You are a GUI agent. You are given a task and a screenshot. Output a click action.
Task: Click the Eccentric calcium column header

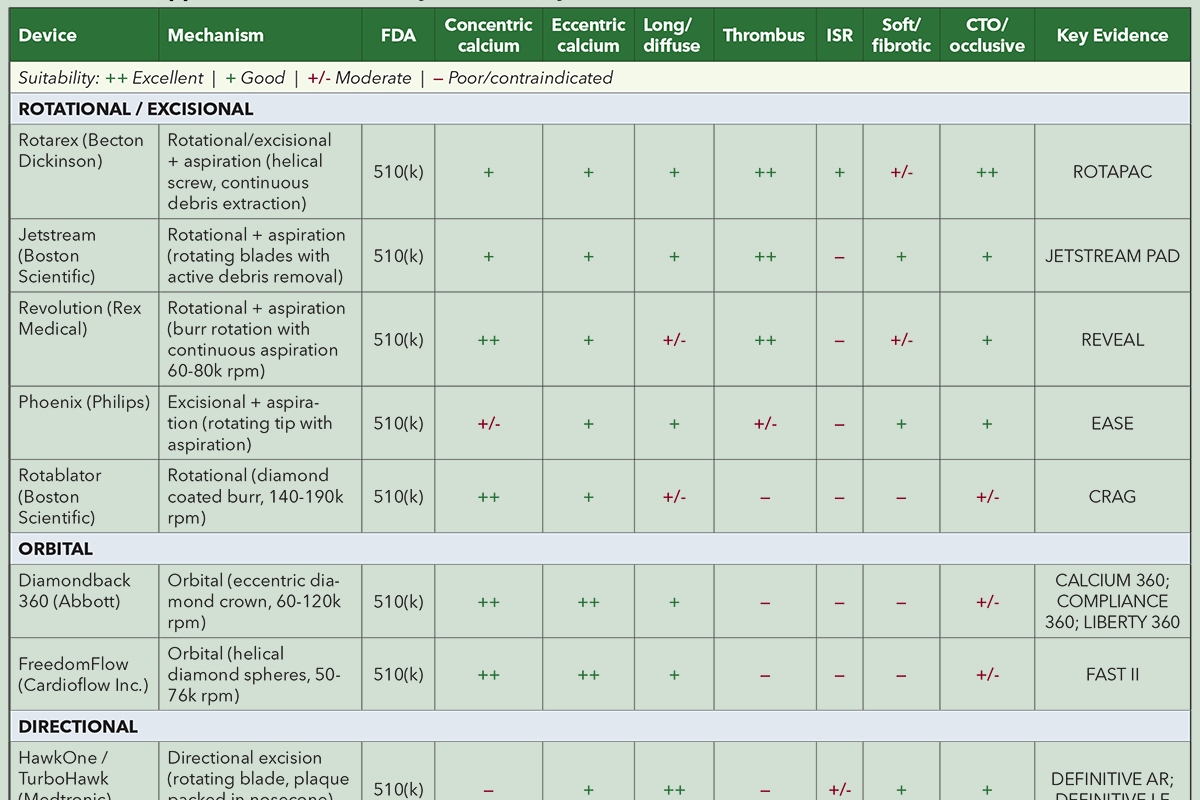[588, 35]
